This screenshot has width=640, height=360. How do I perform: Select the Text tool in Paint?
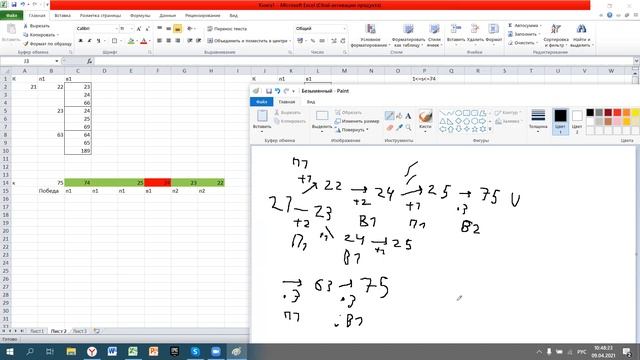coord(408,116)
